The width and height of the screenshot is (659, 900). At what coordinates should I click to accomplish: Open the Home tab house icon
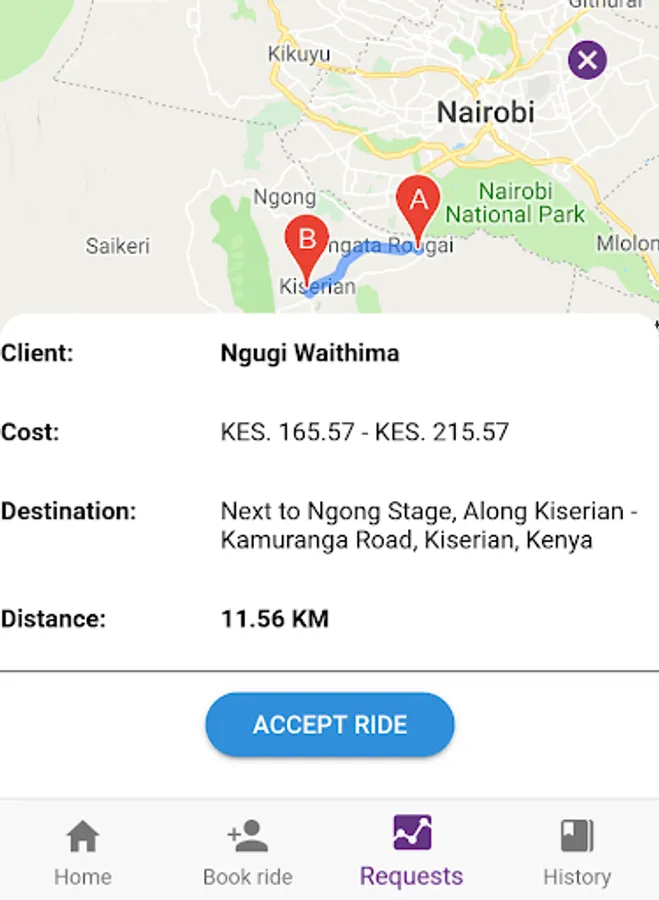[x=82, y=836]
